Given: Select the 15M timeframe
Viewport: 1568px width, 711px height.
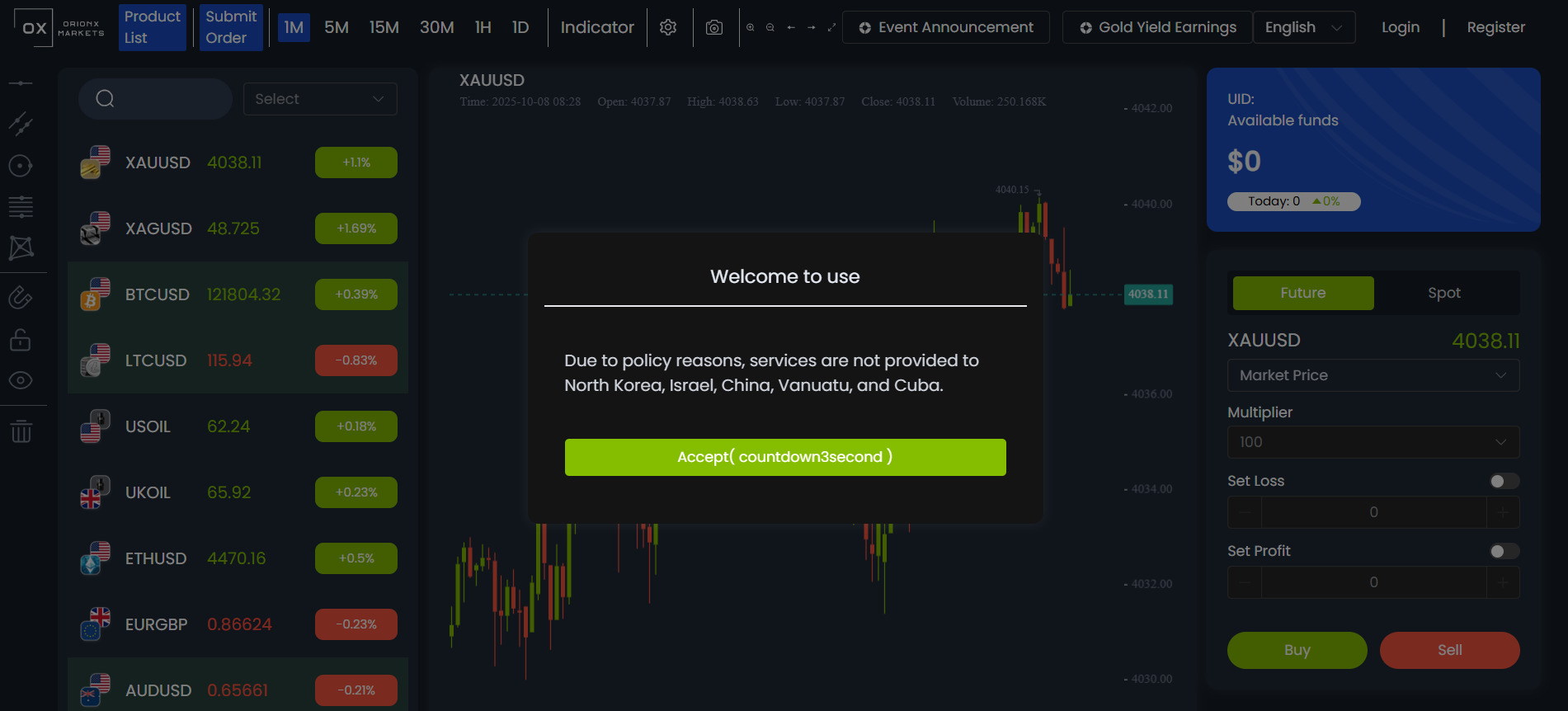Looking at the screenshot, I should pyautogui.click(x=384, y=27).
